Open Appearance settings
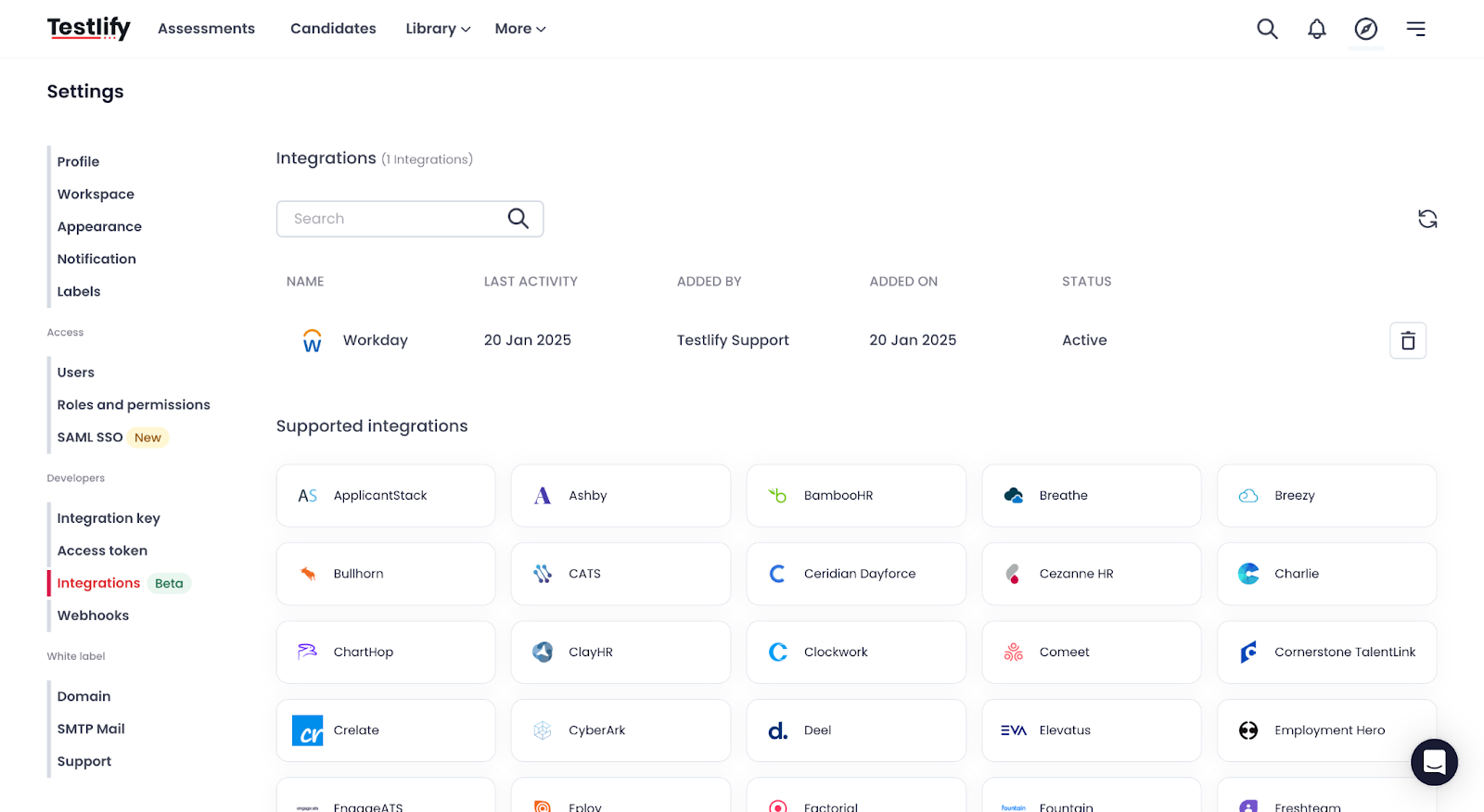 99,226
